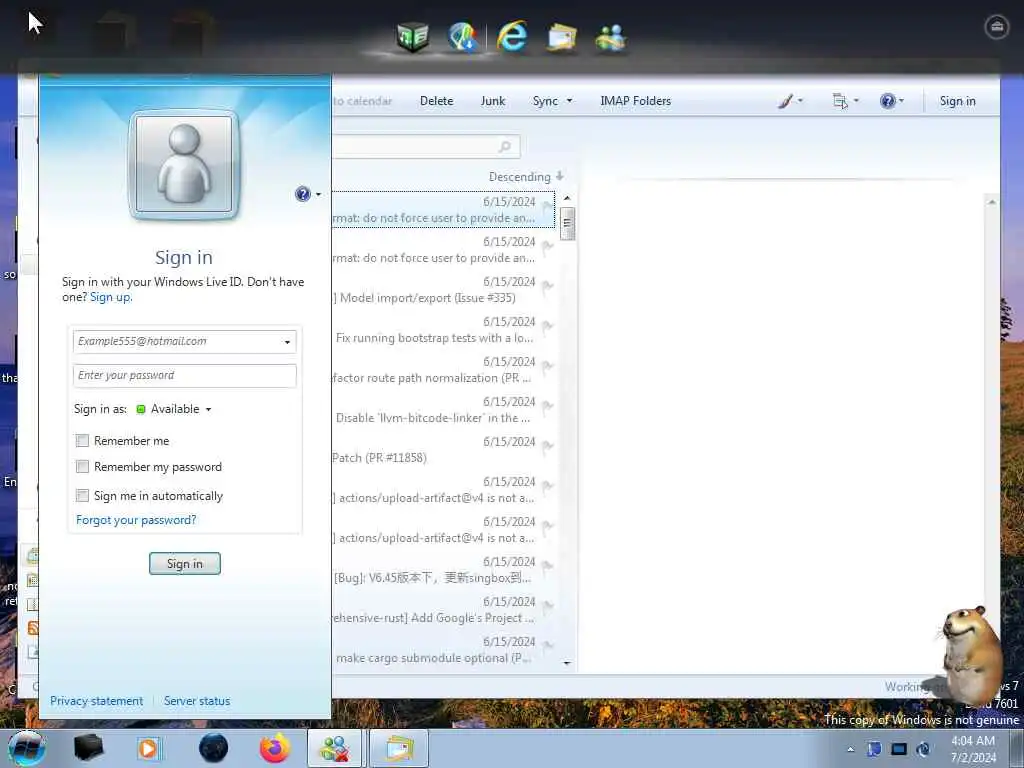This screenshot has width=1024, height=768.
Task: Click Descending sort arrow in message list
Action: click(560, 176)
